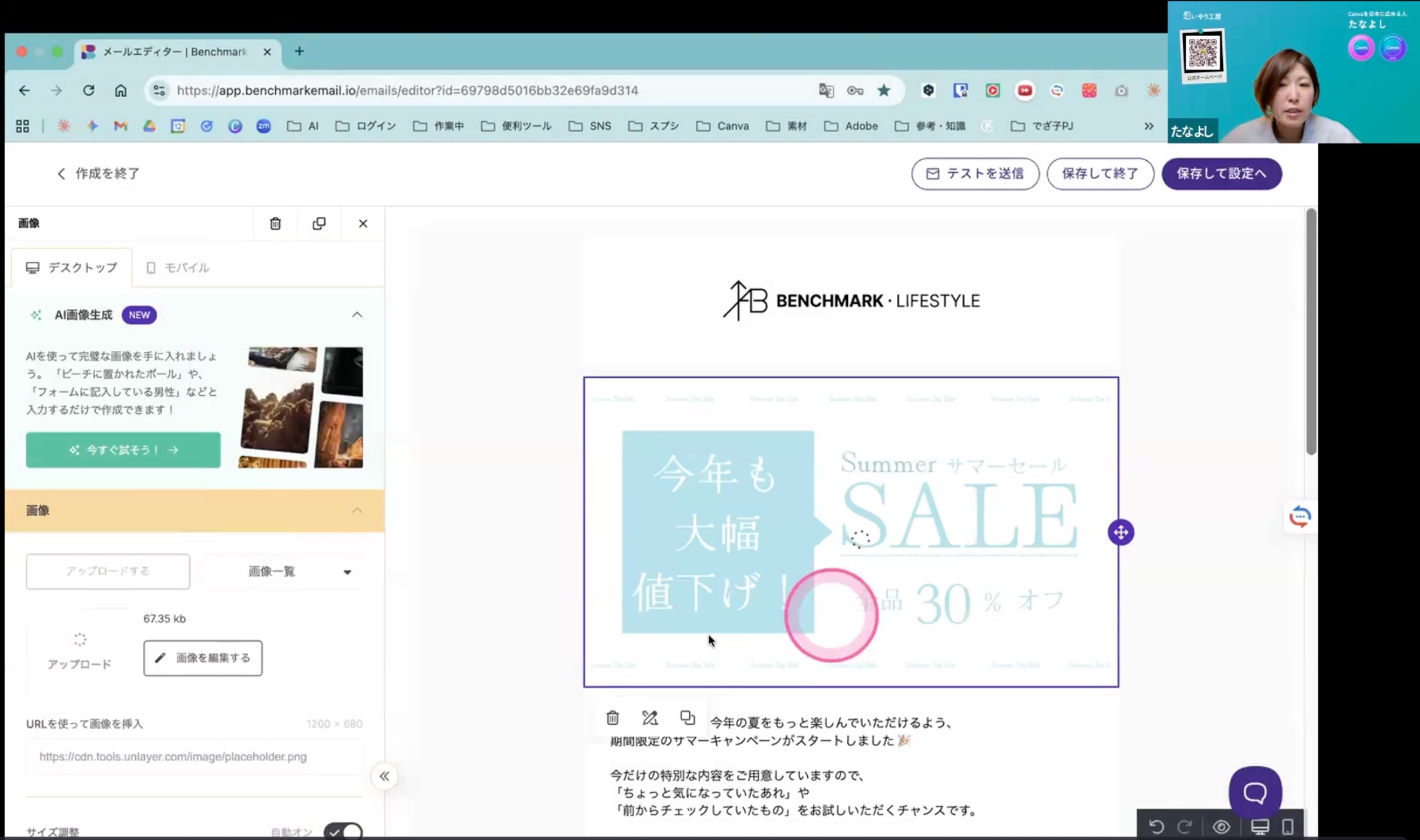Show more bookmarks with double arrow
This screenshot has height=840, width=1420.
(1149, 126)
